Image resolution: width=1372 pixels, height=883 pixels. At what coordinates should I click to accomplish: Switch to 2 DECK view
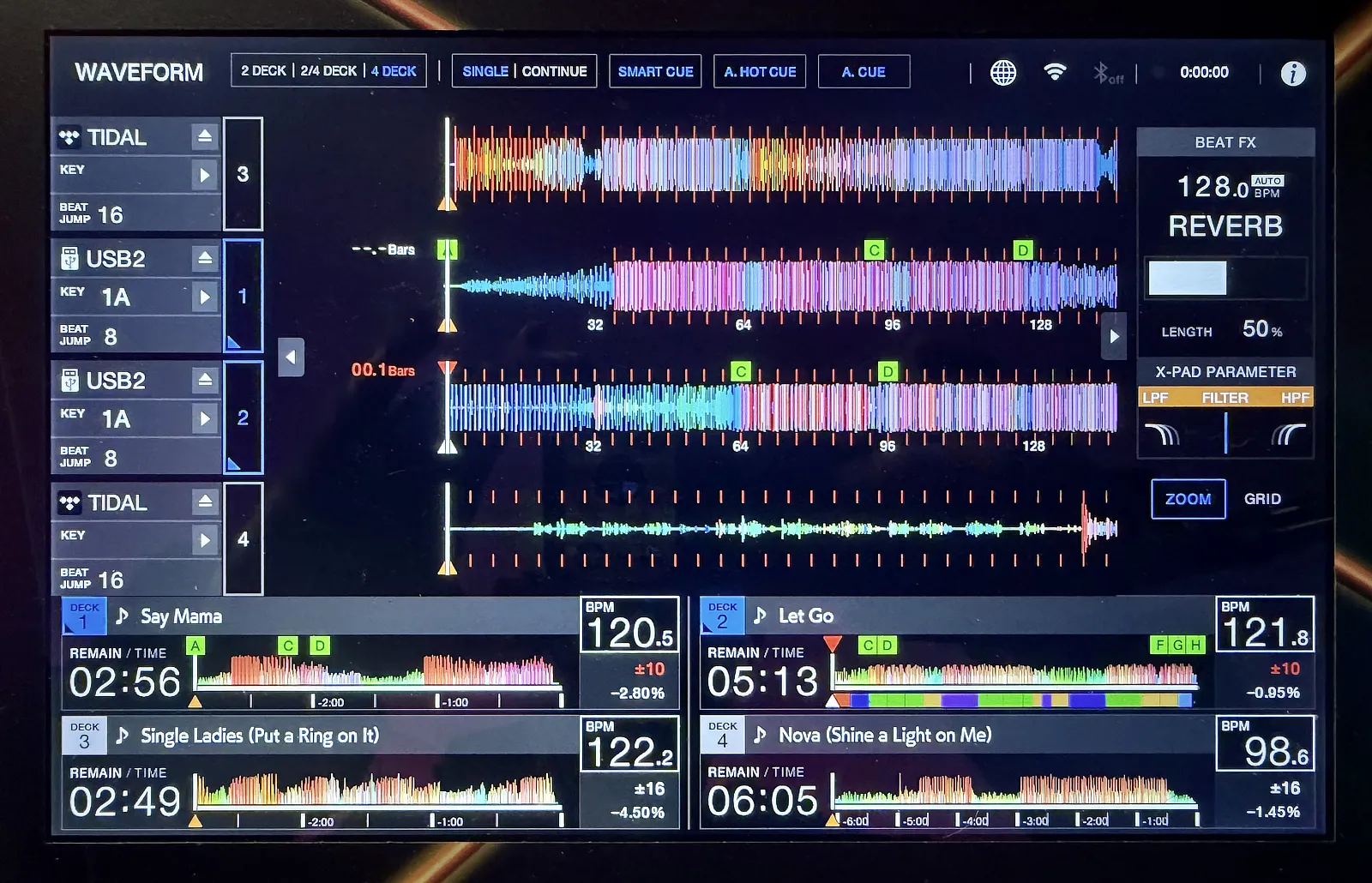pos(263,71)
